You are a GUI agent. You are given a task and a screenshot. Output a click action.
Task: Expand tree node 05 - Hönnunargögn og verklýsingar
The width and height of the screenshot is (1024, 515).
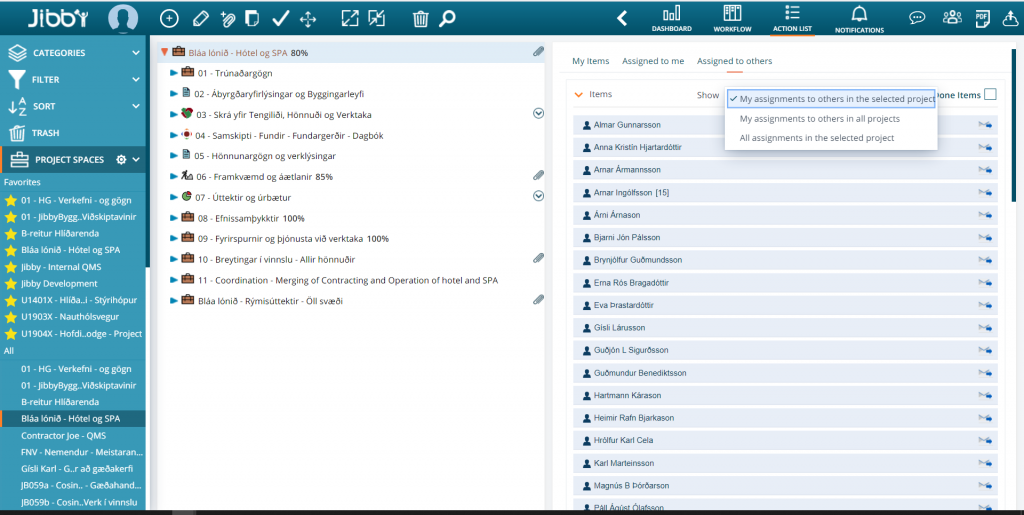point(174,156)
